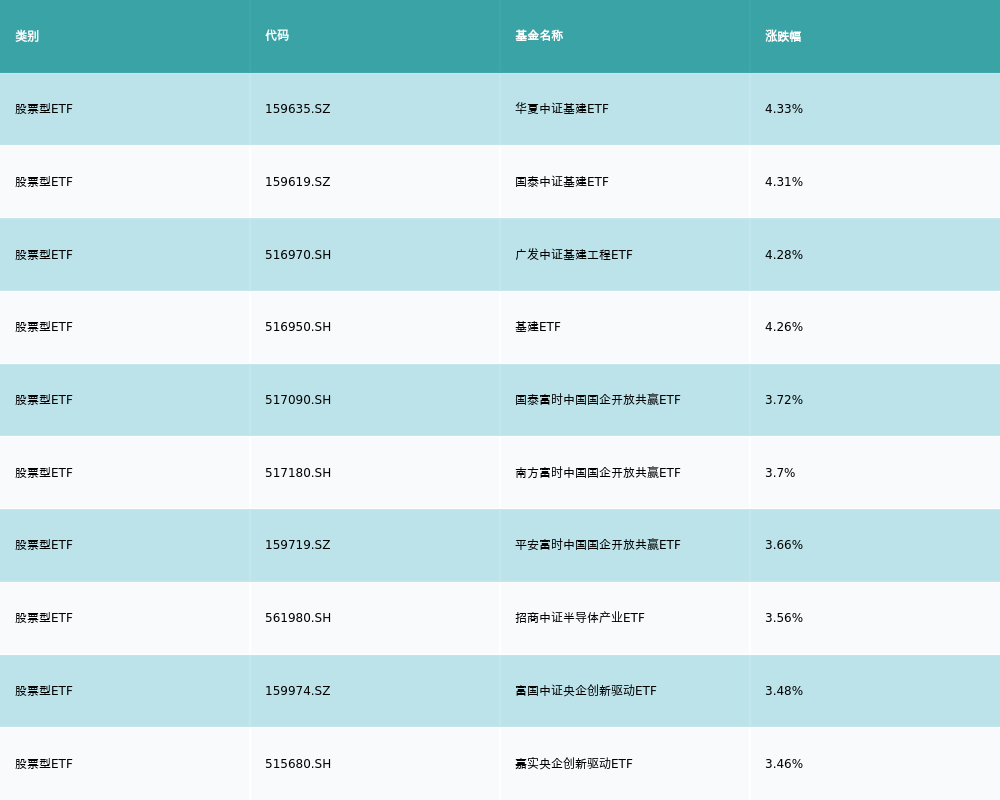This screenshot has width=1000, height=800.
Task: Click the 3.7% change value
Action: pos(780,473)
